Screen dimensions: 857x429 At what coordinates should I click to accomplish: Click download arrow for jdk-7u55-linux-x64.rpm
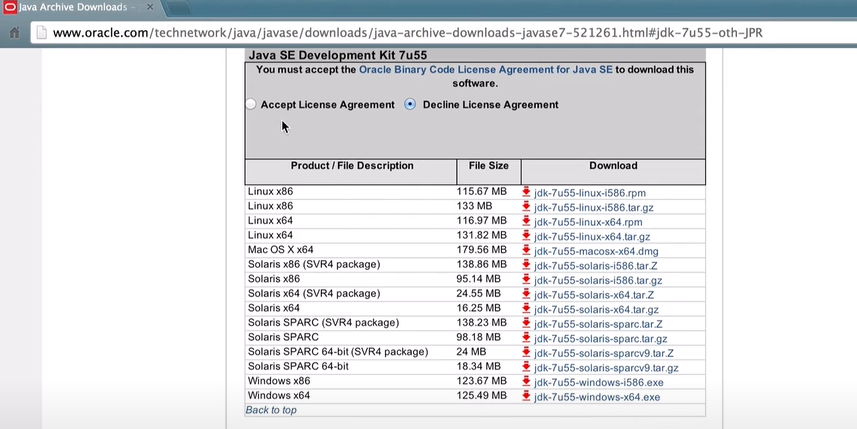[526, 221]
